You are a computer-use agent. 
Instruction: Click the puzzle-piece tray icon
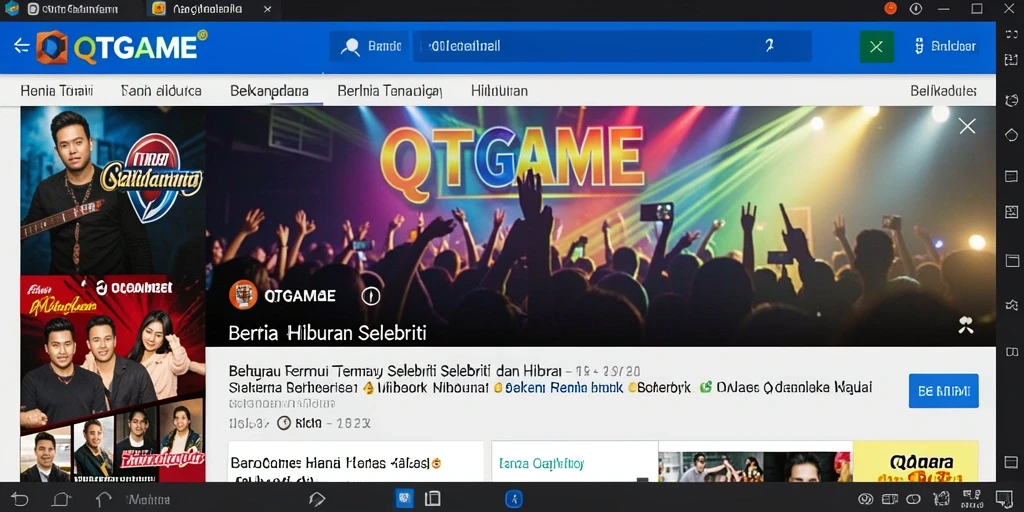(941, 500)
